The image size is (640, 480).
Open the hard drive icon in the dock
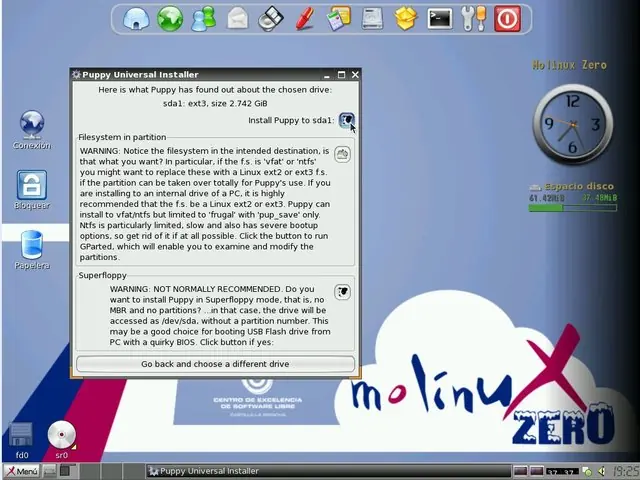click(372, 19)
